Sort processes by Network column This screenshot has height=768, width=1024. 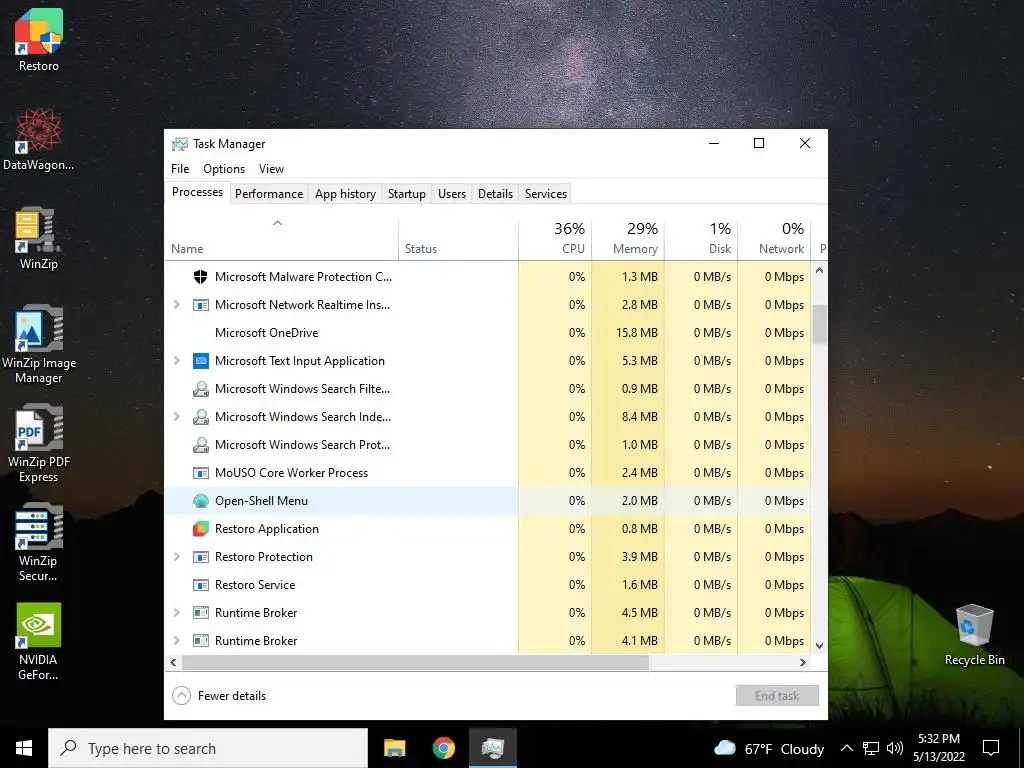(x=775, y=240)
